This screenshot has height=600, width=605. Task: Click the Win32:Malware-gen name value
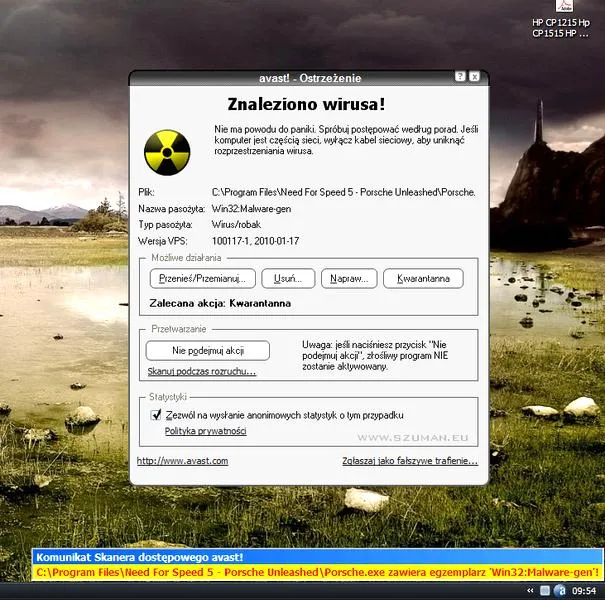coord(251,209)
